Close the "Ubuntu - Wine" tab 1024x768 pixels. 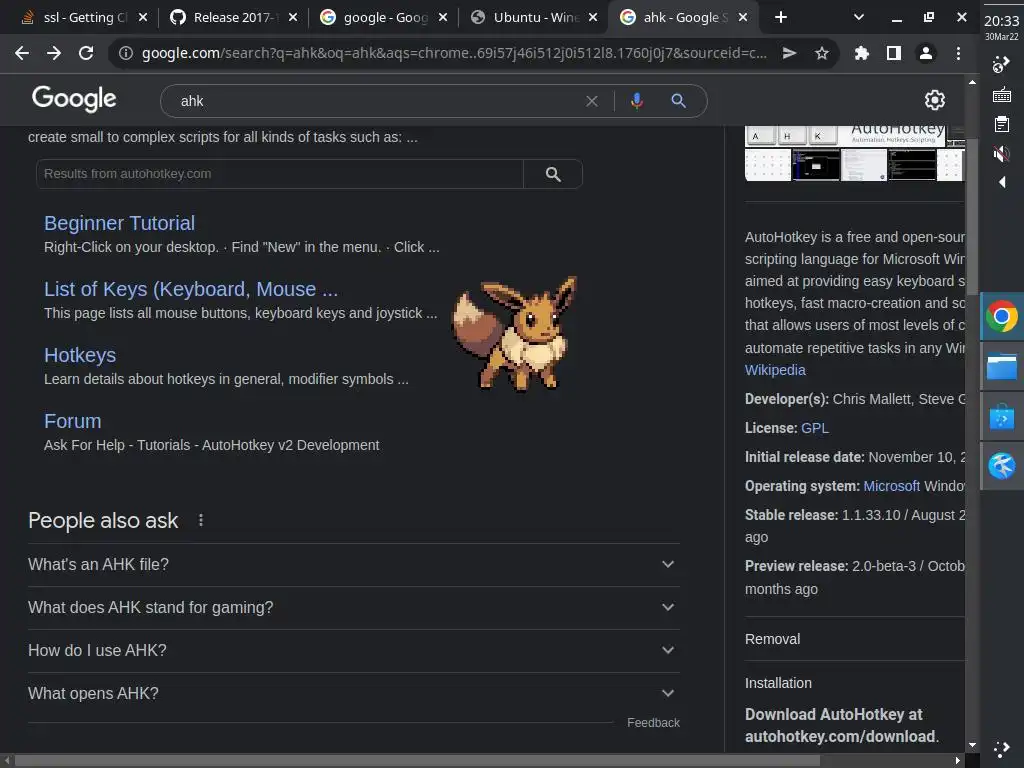(592, 18)
